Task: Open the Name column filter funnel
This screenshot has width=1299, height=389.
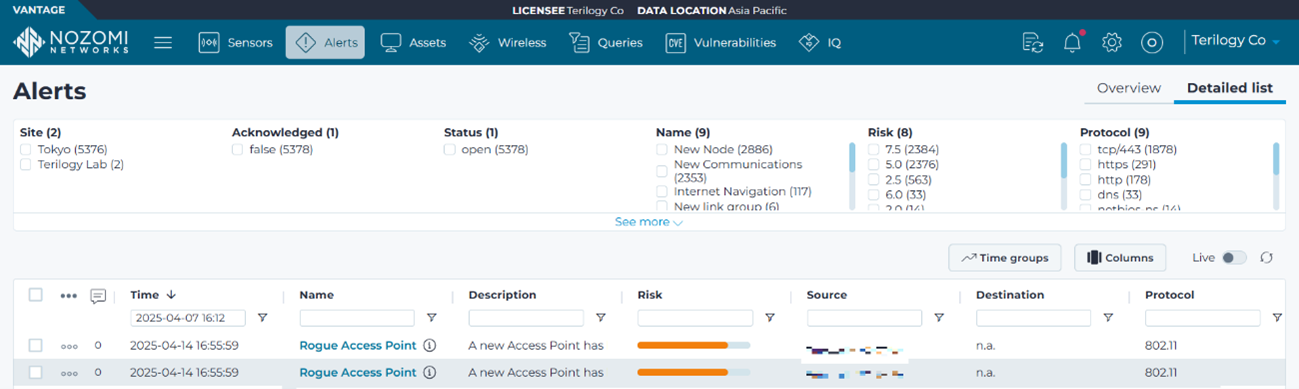Action: point(431,318)
